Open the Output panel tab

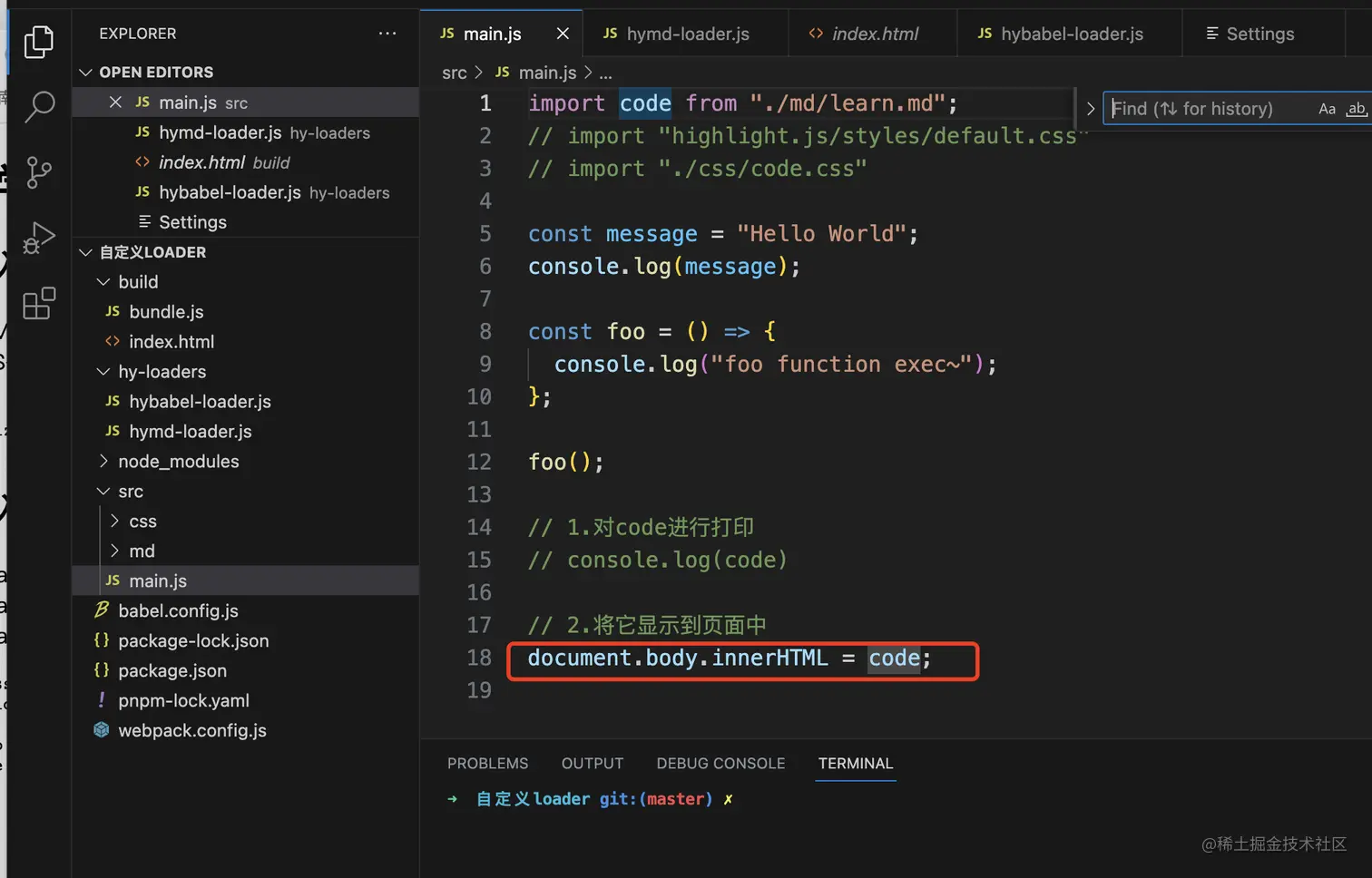[593, 764]
